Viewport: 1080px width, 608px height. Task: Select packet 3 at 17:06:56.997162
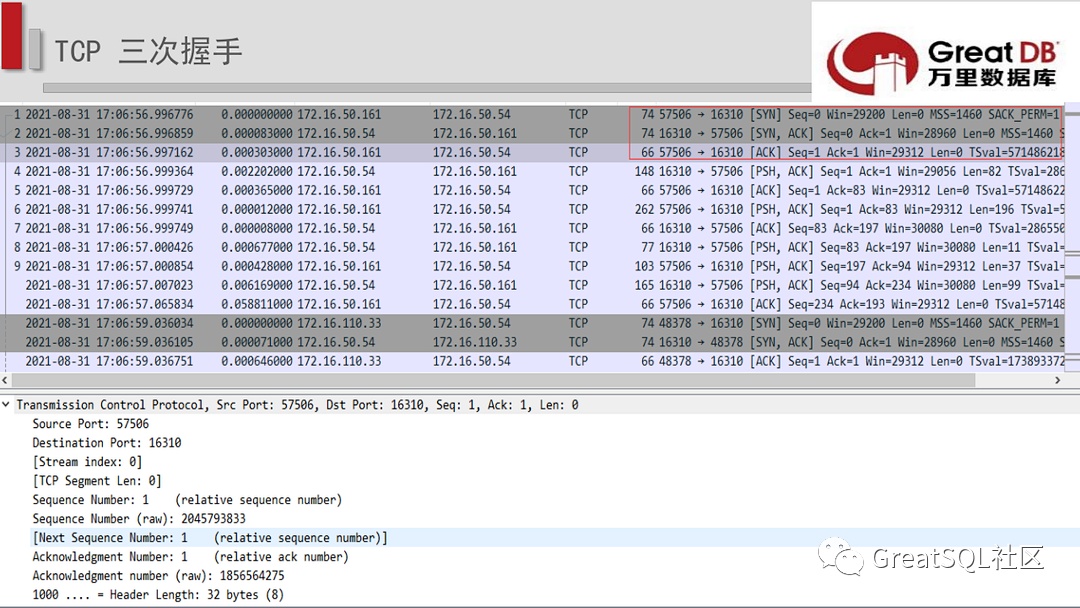tap(532, 152)
